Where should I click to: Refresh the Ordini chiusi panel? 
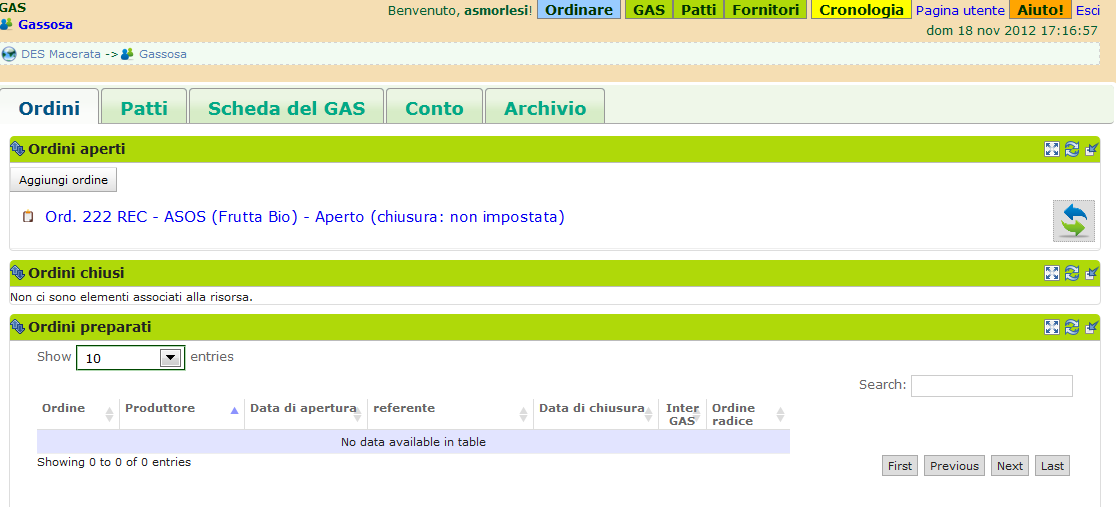1072,273
